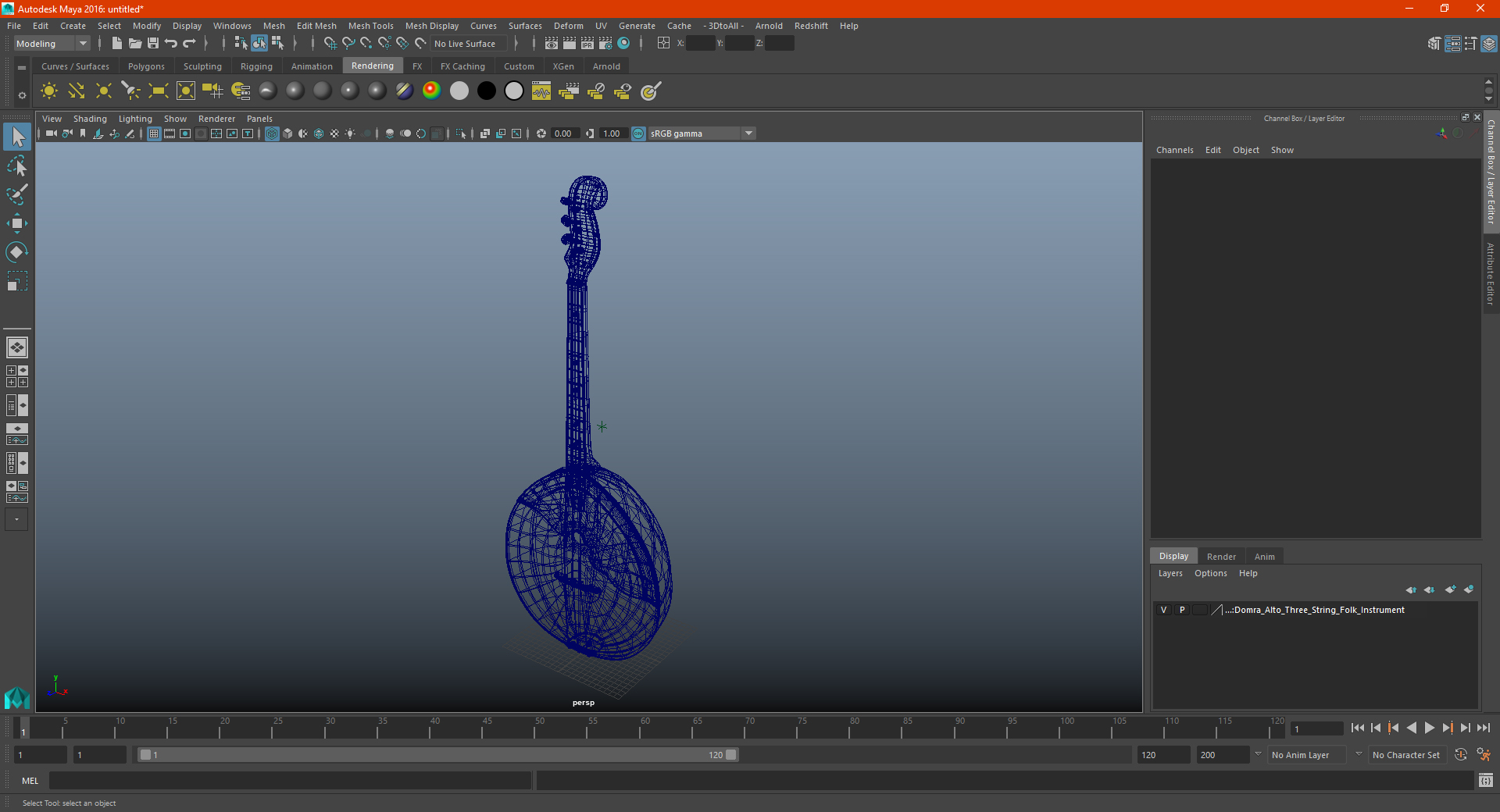
Task: Create a point light from the shelf
Action: [x=104, y=91]
